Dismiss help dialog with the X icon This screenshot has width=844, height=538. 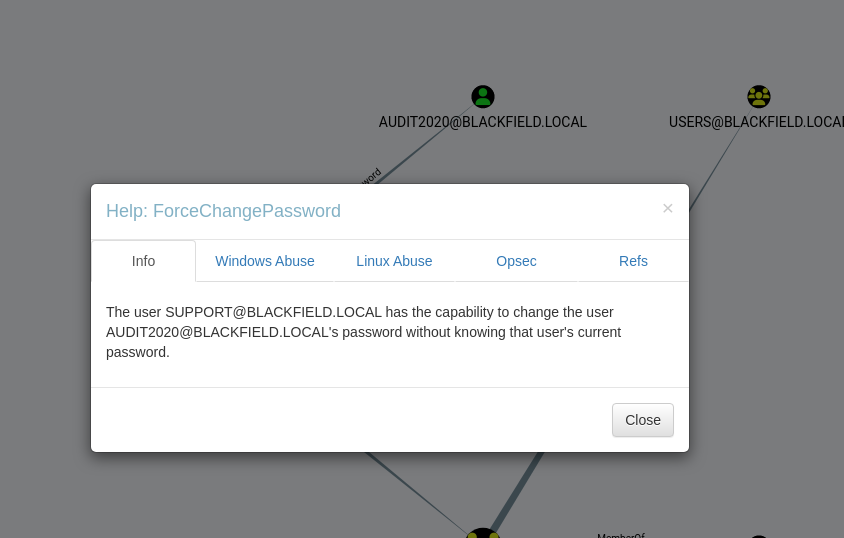(x=668, y=208)
